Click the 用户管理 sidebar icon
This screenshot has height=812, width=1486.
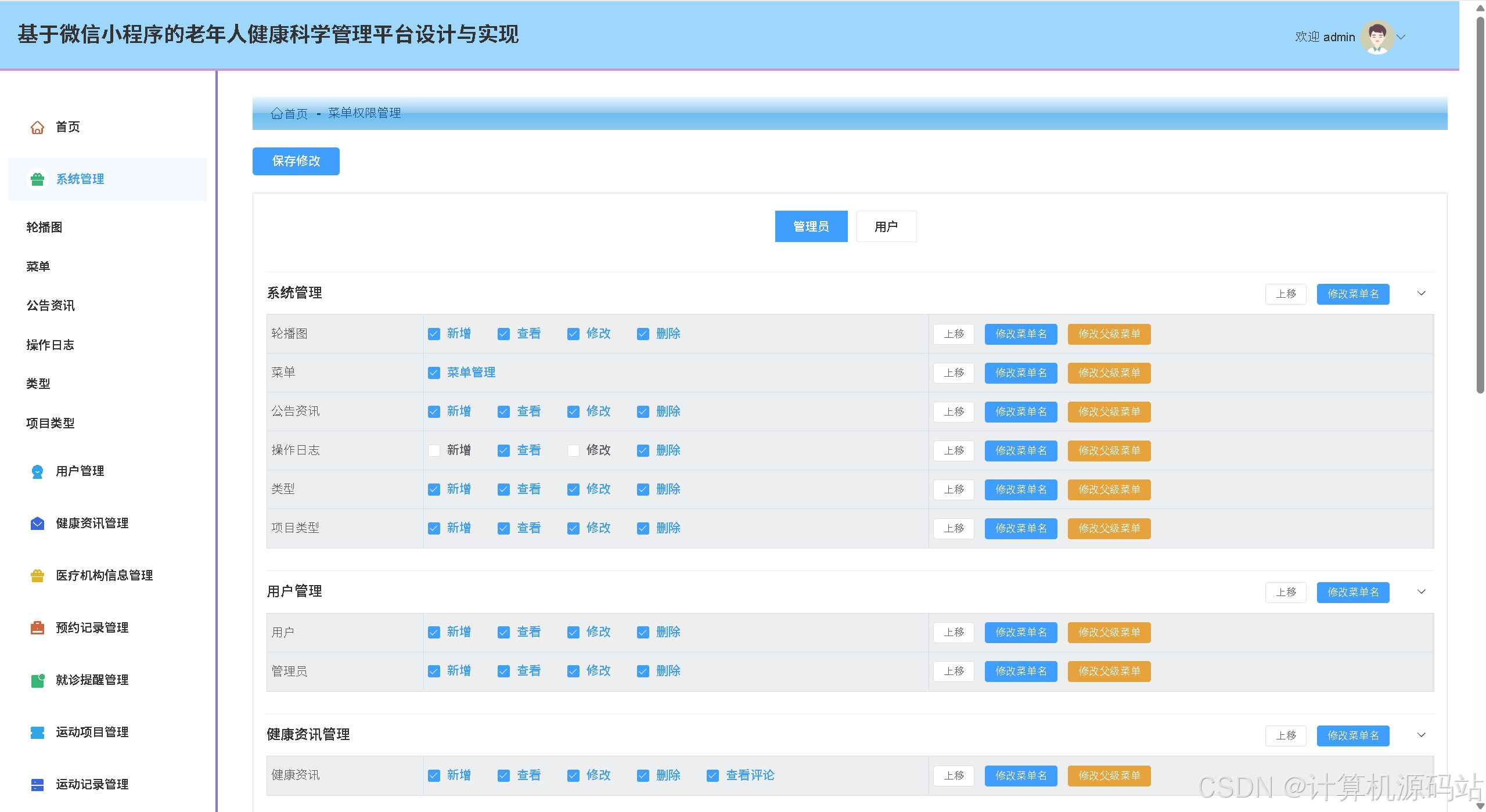(x=37, y=471)
